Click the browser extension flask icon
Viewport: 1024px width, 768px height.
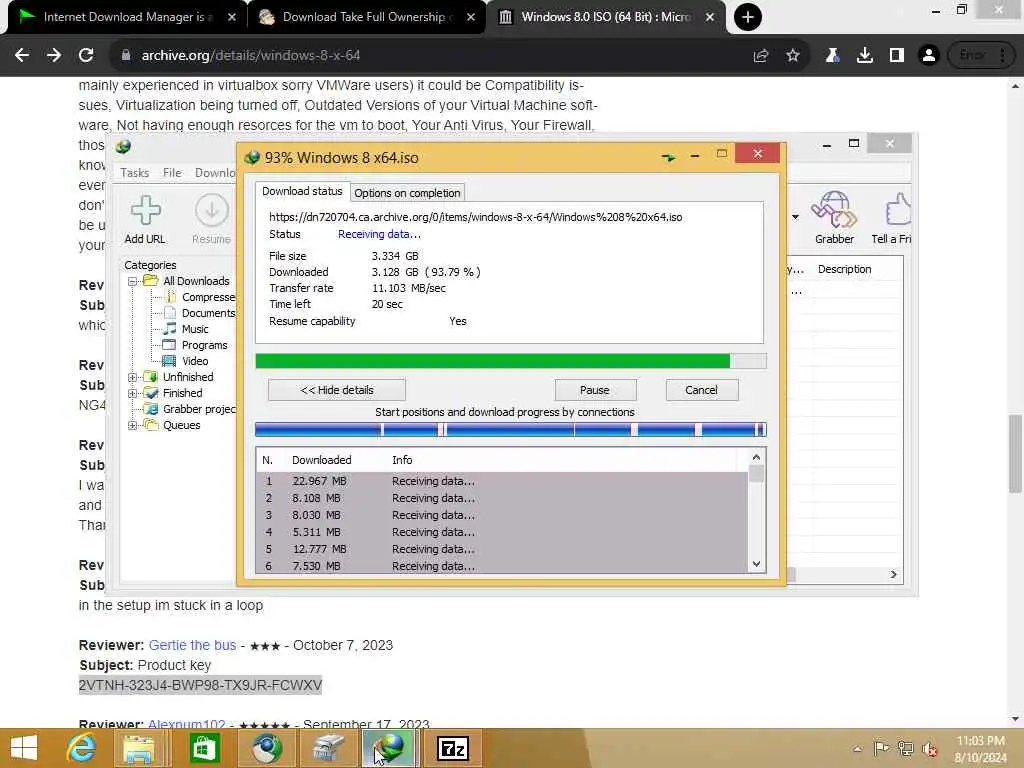[x=832, y=56]
